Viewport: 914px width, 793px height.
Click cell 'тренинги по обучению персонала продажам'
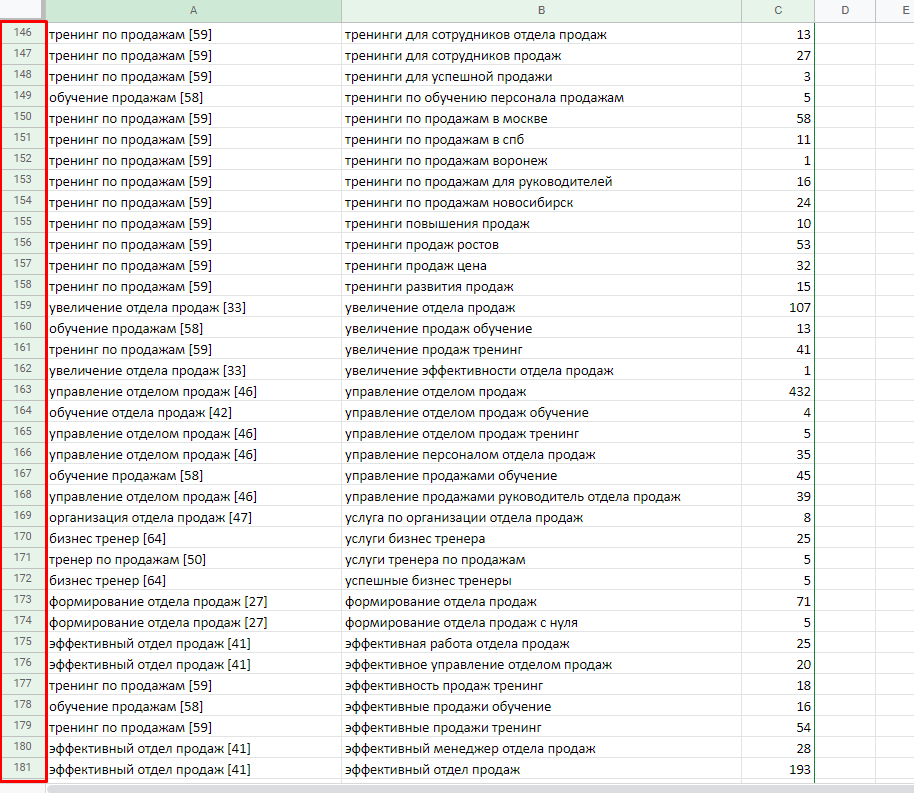tap(541, 98)
